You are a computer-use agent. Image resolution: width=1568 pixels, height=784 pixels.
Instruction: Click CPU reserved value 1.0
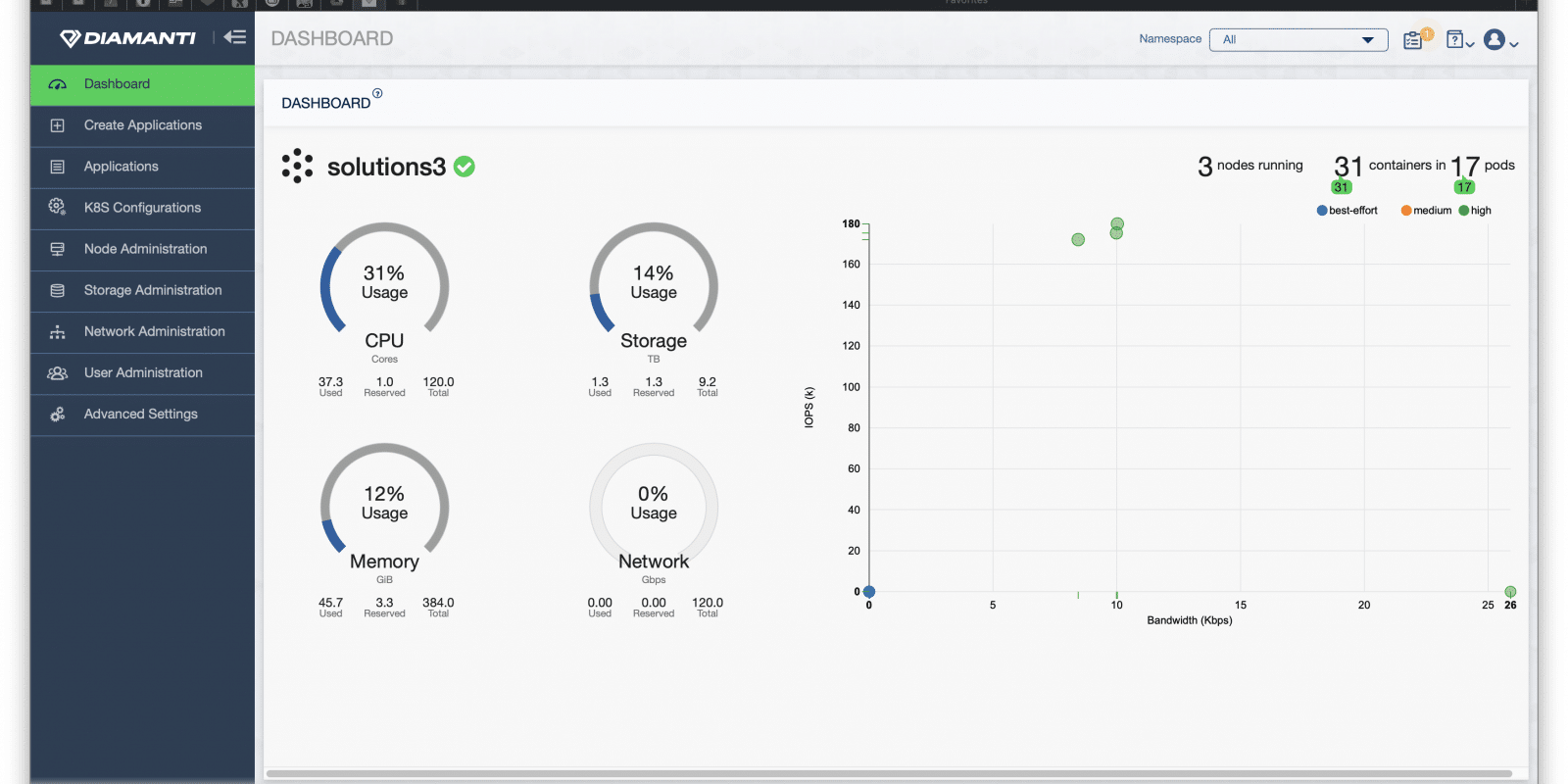tap(384, 382)
